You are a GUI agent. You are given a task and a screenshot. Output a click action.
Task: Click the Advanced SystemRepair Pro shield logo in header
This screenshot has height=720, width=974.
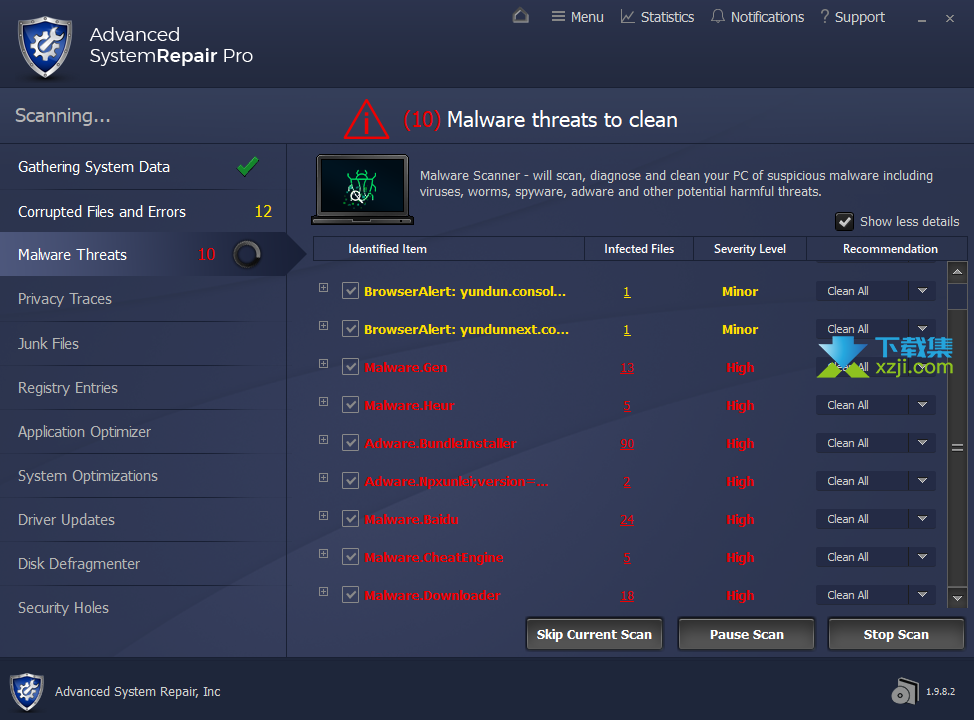coord(45,47)
